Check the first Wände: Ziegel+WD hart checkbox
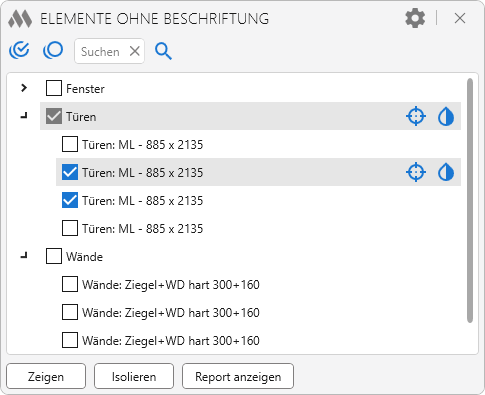 [70, 284]
